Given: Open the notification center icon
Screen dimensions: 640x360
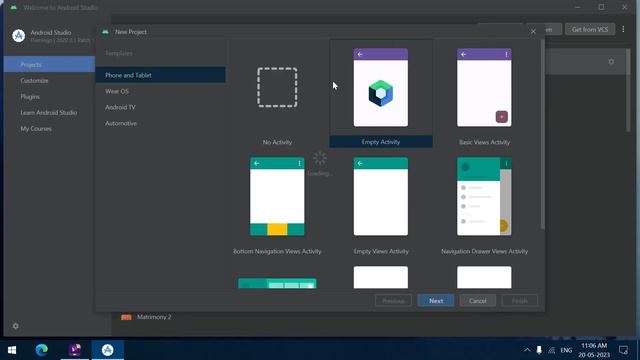Looking at the screenshot, I should point(623,350).
